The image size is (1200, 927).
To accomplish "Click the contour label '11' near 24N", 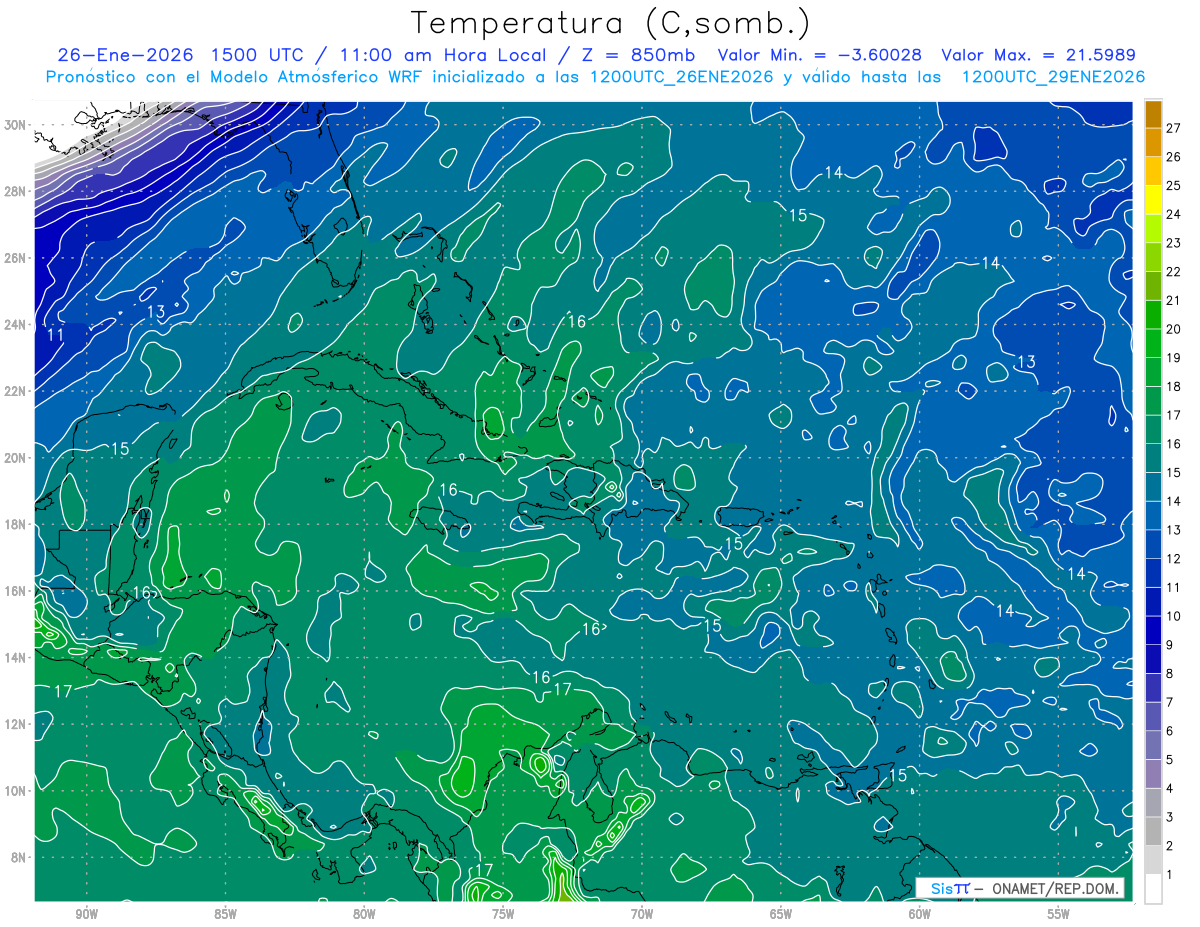I will point(56,335).
